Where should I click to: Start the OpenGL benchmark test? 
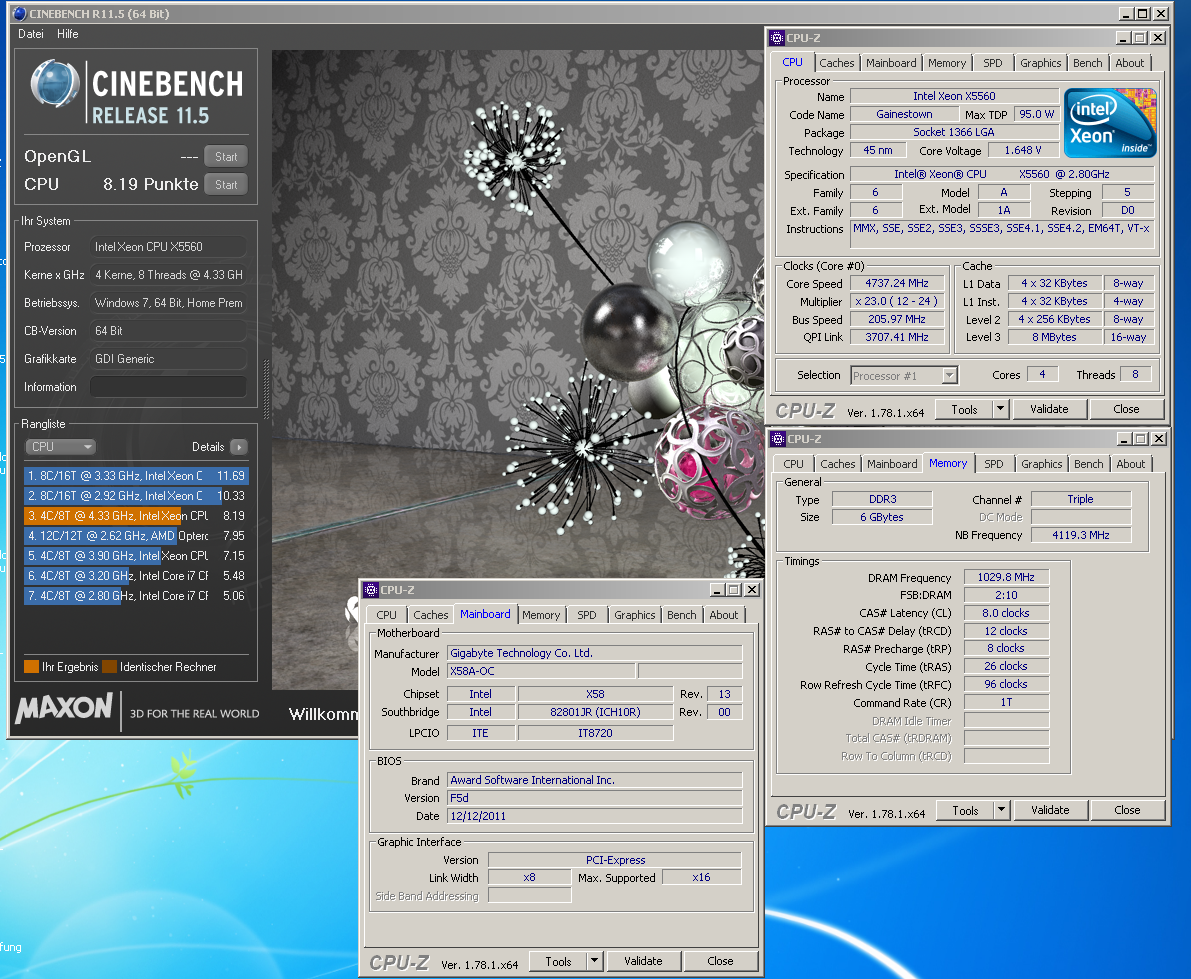pos(226,156)
